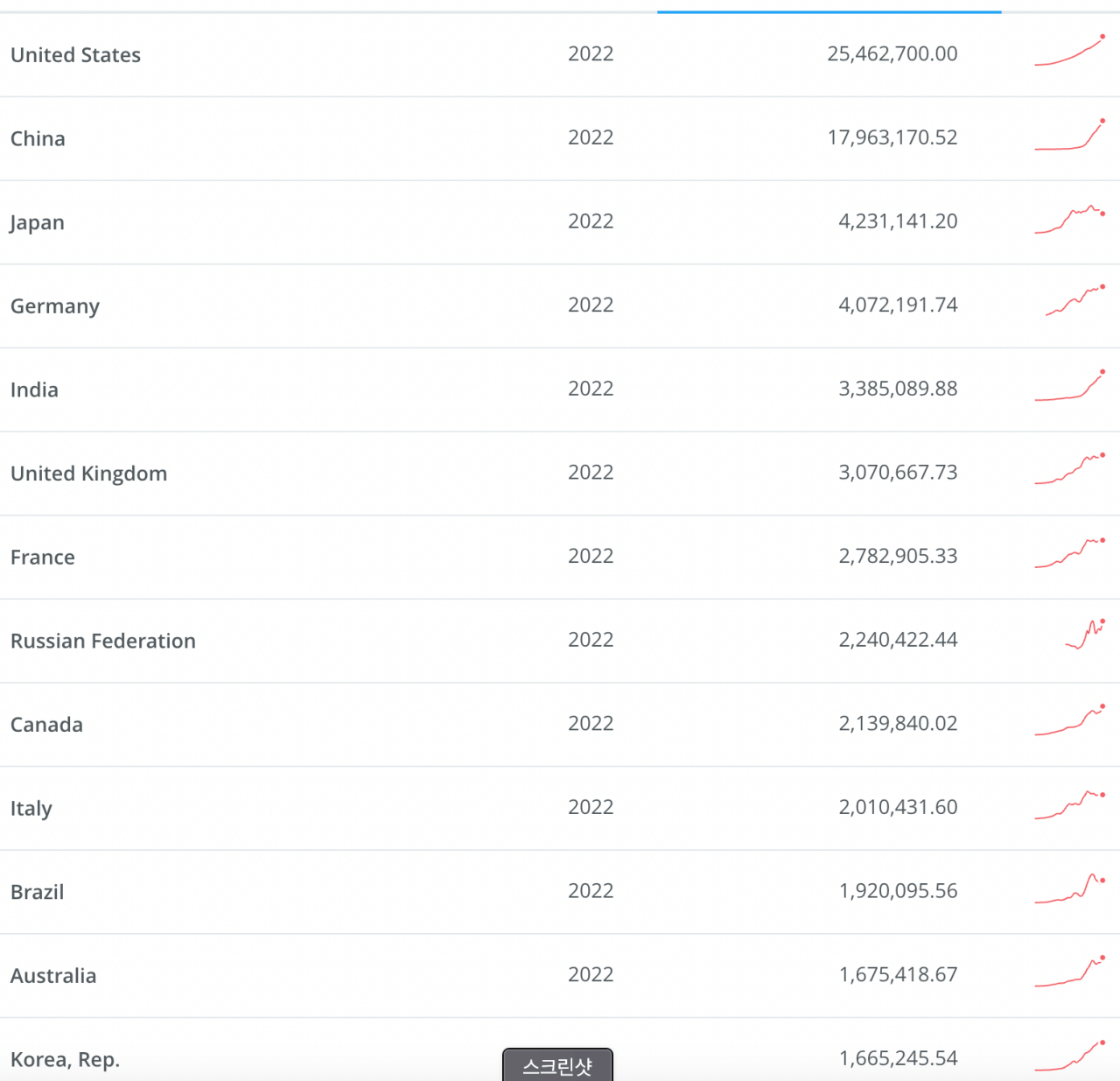This screenshot has width=1120, height=1081.
Task: Open the China country link
Action: [38, 139]
